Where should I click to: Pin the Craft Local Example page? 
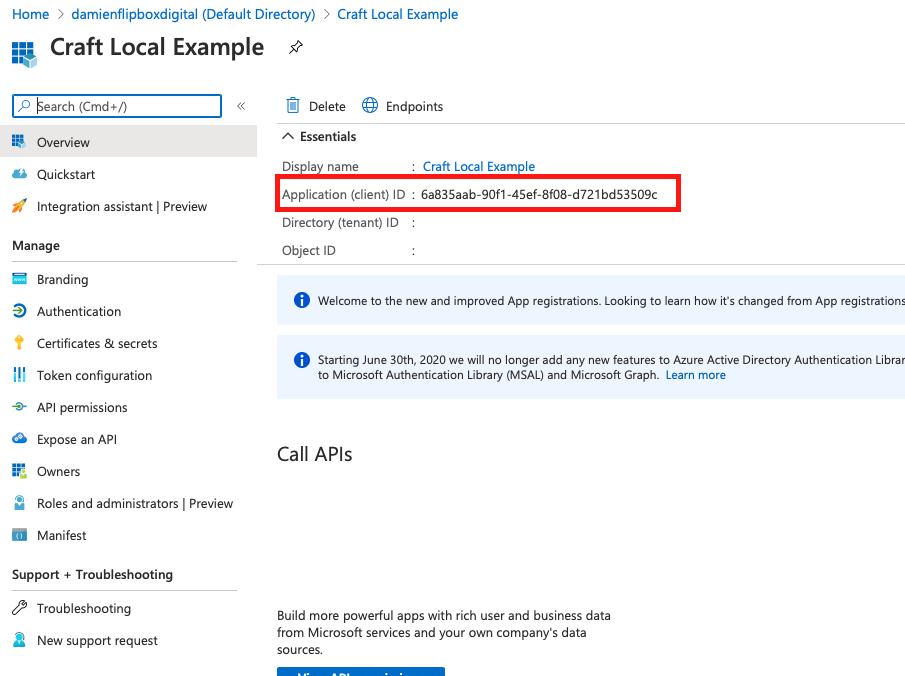[296, 47]
